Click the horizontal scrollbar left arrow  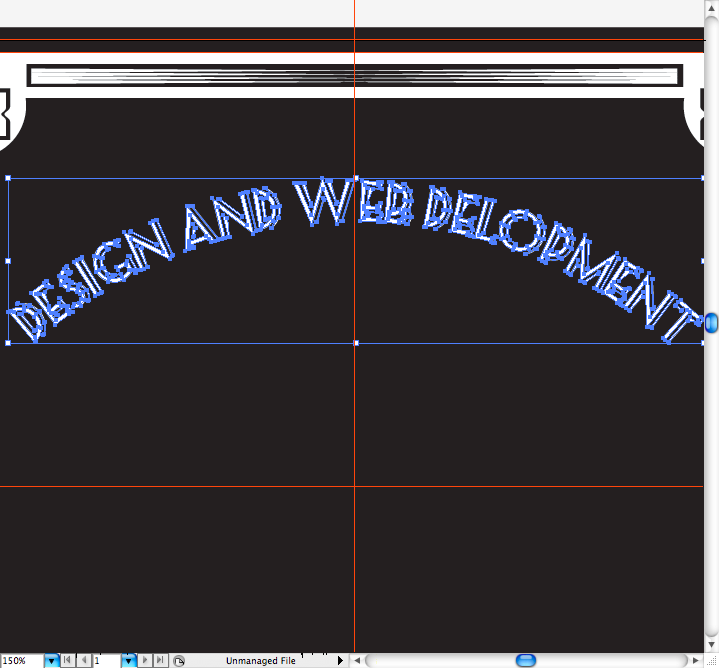click(357, 660)
